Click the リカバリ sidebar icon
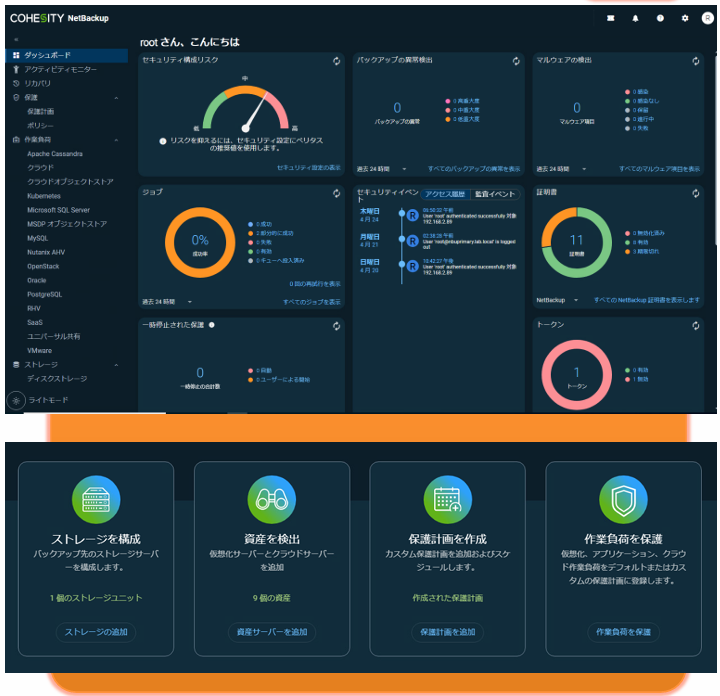 16,84
